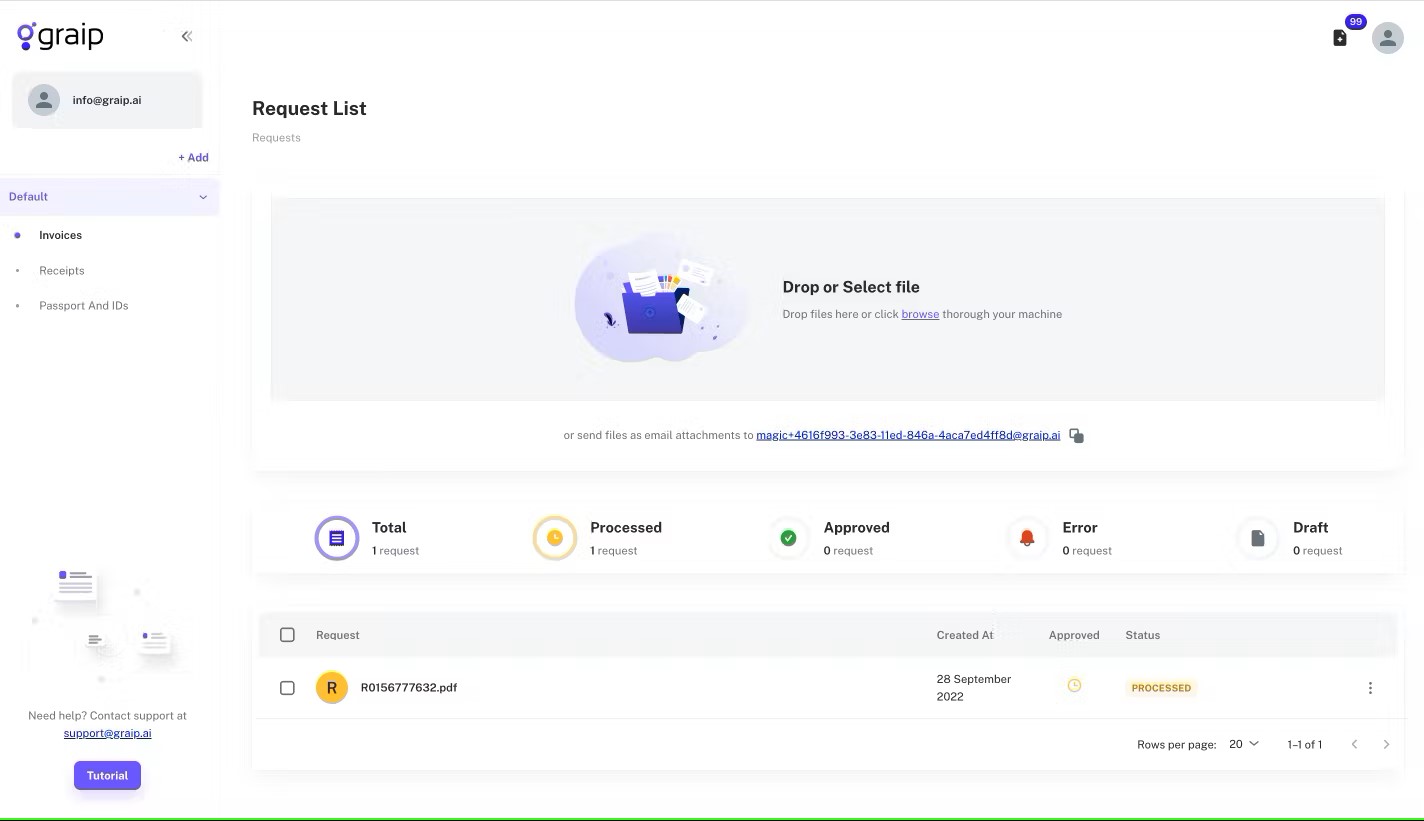The image size is (1424, 821).
Task: Collapse the Default workspace section
Action: point(203,197)
